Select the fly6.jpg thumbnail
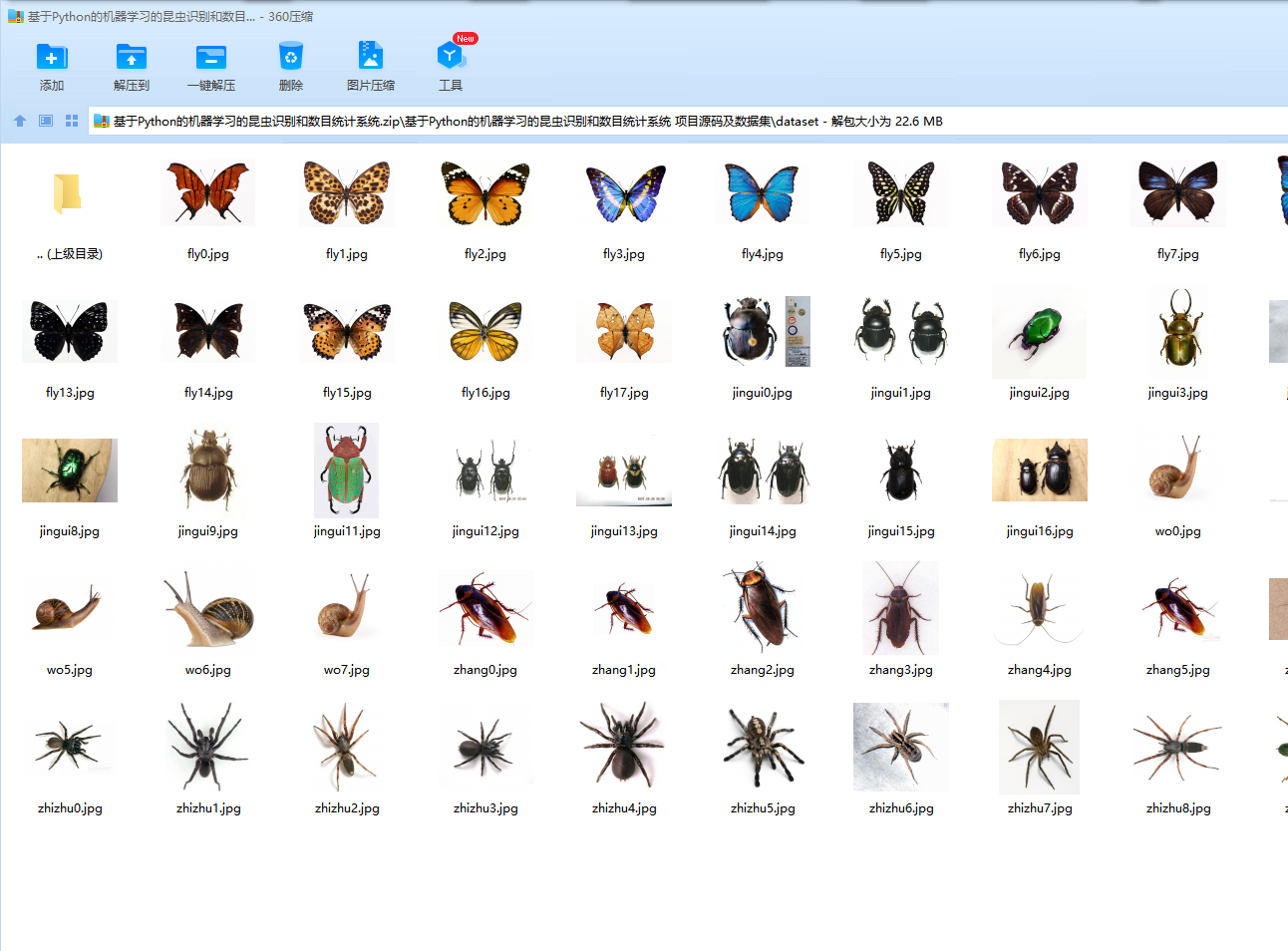The image size is (1288, 951). pos(1040,193)
